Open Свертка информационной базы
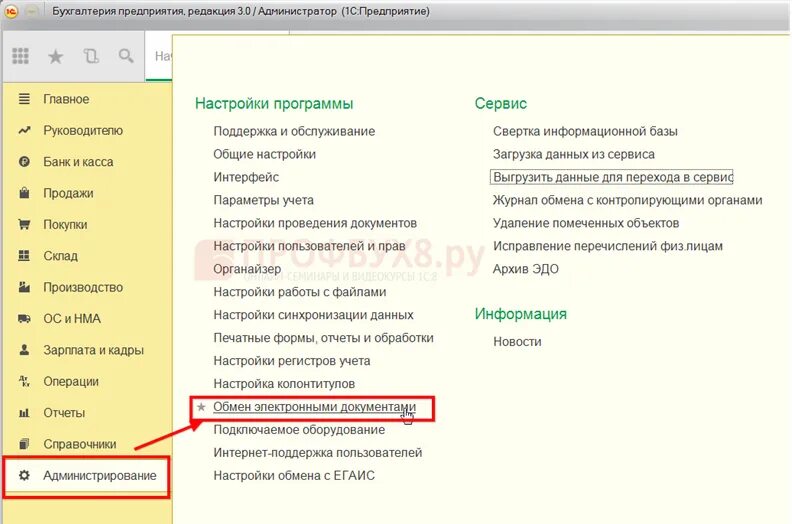Screen dimensions: 792x524 click(585, 131)
